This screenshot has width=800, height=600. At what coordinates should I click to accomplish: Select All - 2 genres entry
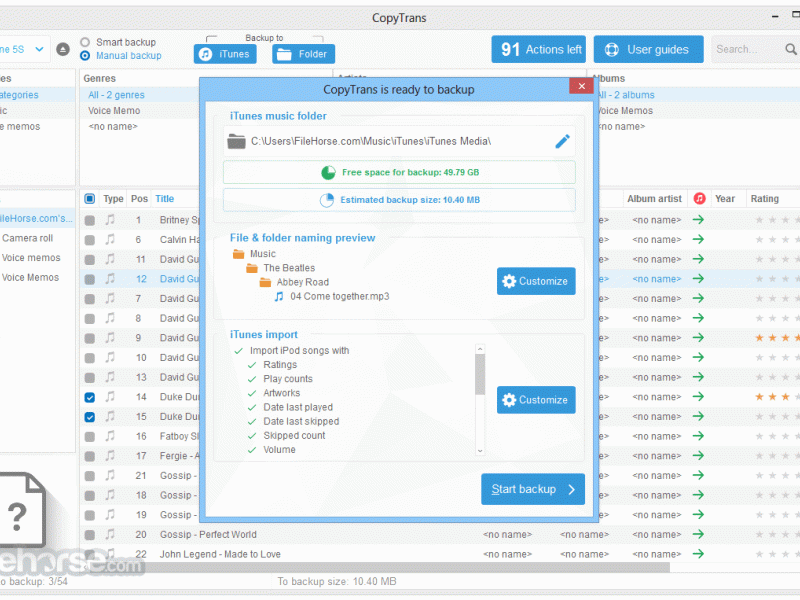(x=116, y=95)
